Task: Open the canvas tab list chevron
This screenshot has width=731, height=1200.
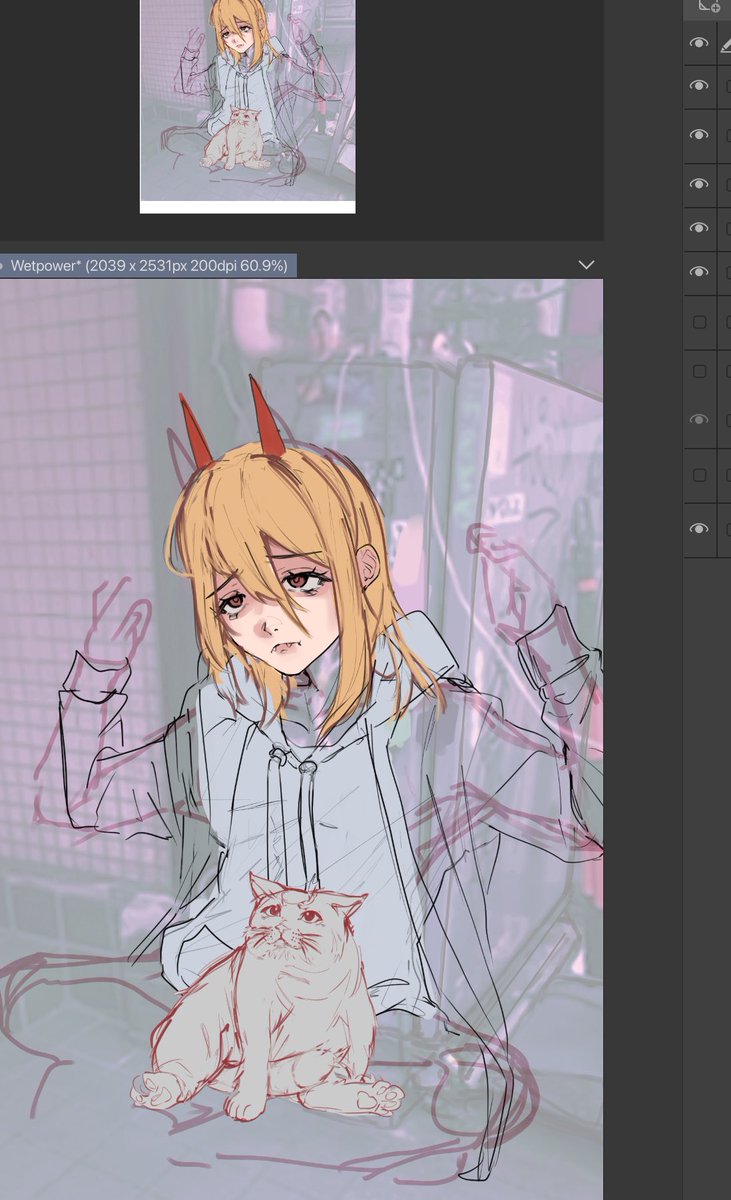Action: click(x=586, y=265)
